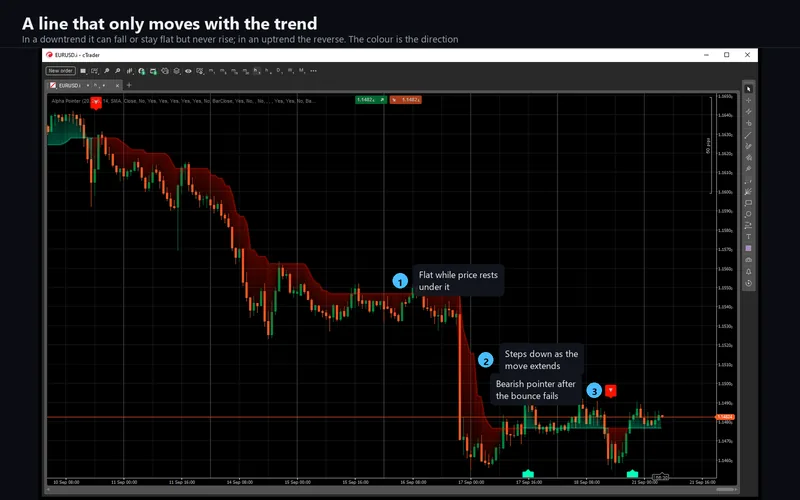Viewport: 800px width, 500px height.
Task: Click the zoom in magnifier icon
Action: 107,71
